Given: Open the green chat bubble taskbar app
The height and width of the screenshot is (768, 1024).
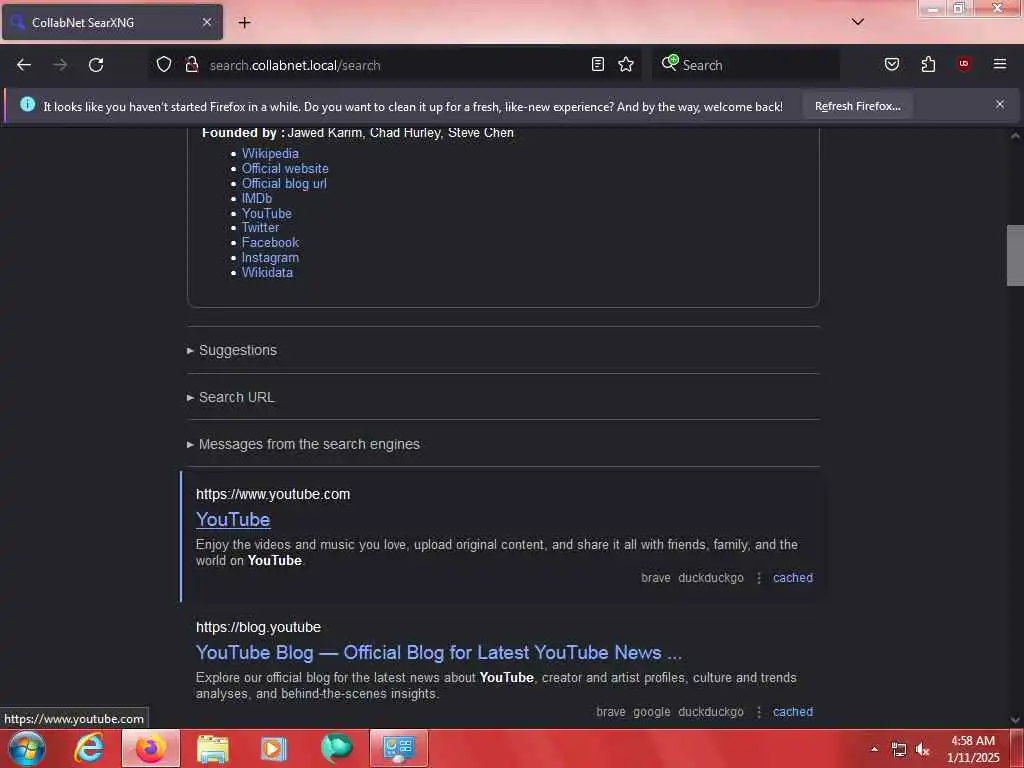Looking at the screenshot, I should [336, 748].
